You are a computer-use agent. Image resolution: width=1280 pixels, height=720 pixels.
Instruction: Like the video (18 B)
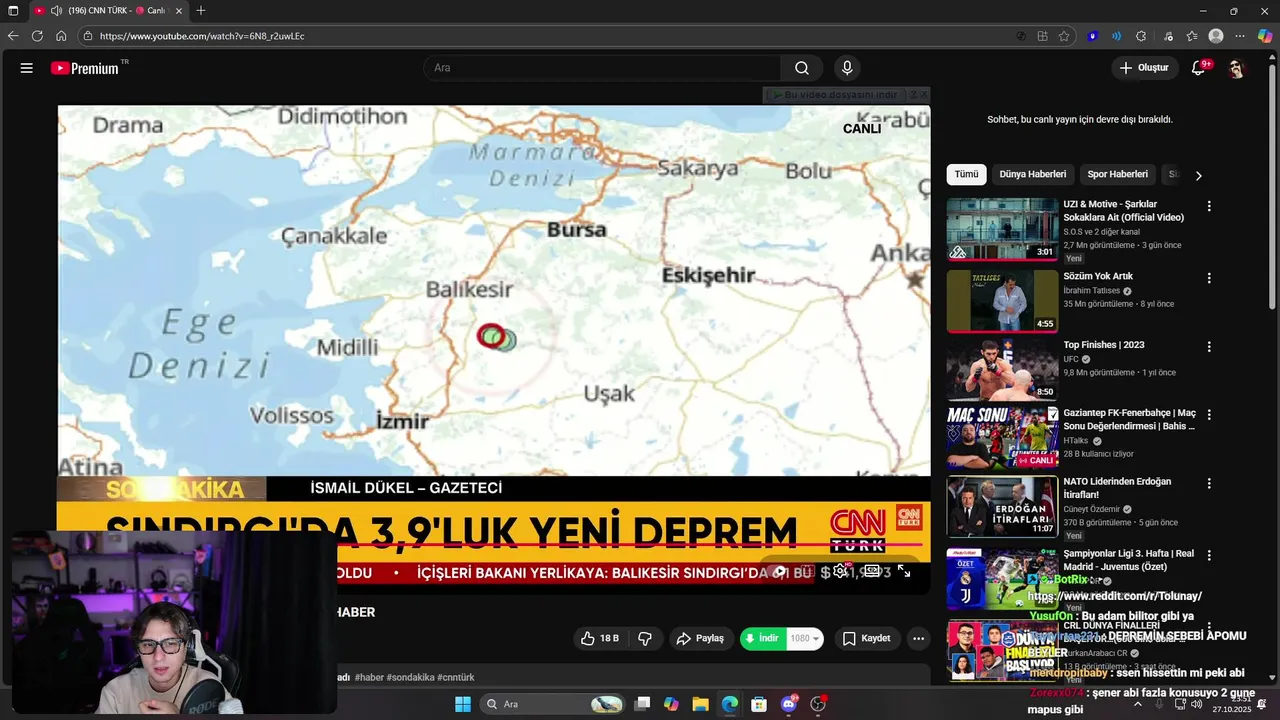pos(599,638)
